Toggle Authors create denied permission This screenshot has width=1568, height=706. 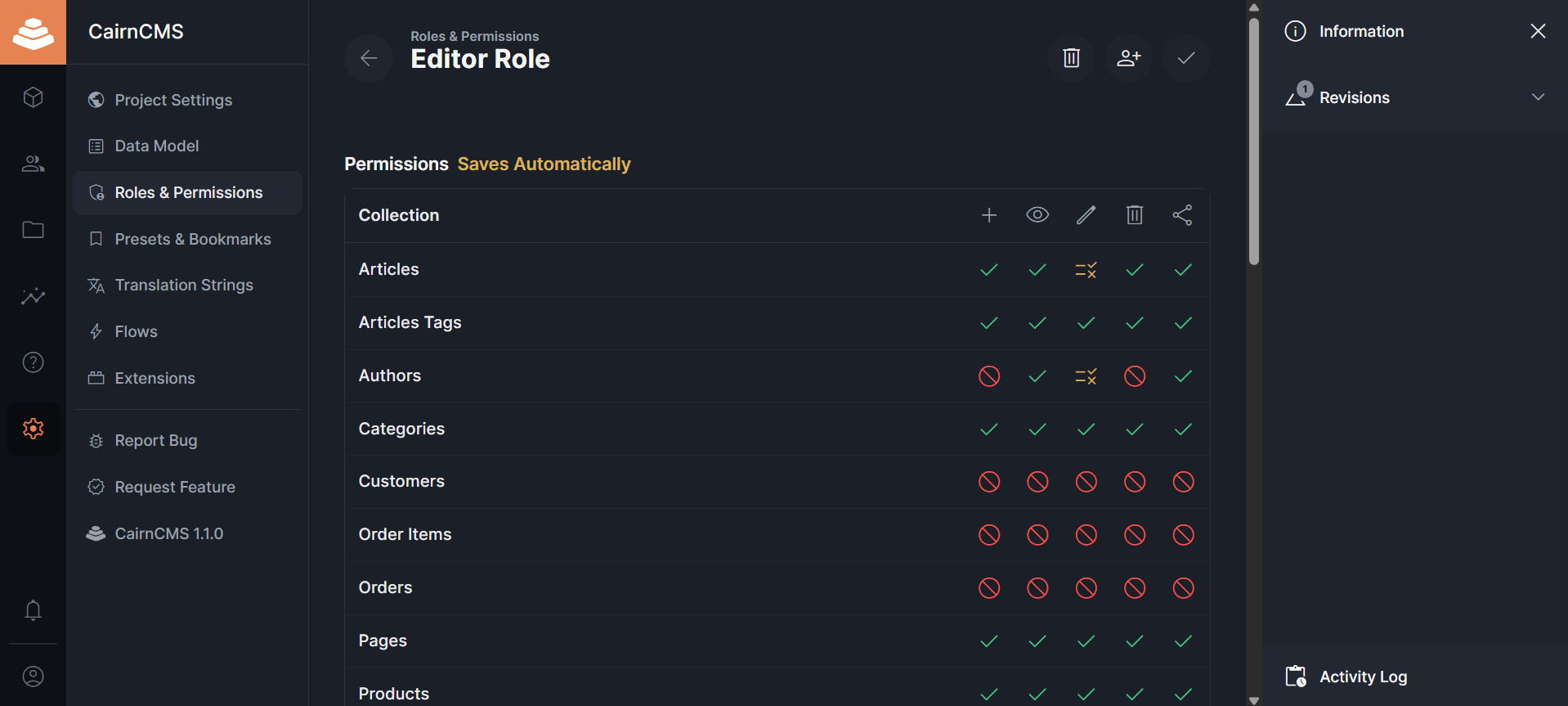pyautogui.click(x=989, y=376)
